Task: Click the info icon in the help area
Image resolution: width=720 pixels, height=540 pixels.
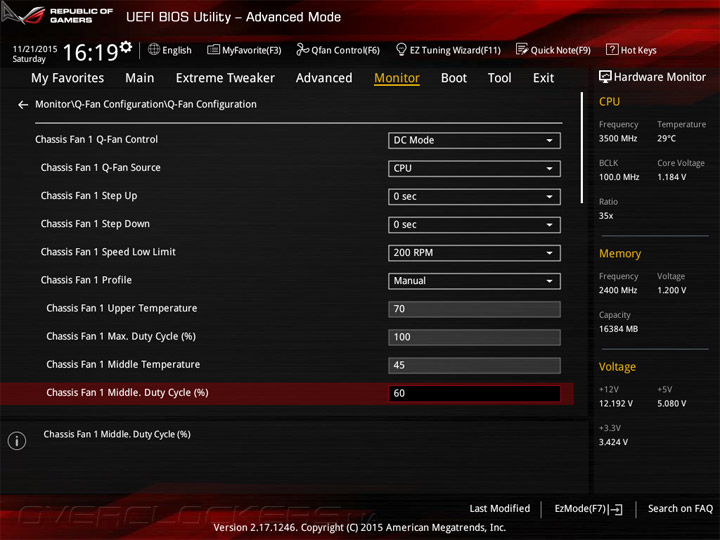Action: 17,441
